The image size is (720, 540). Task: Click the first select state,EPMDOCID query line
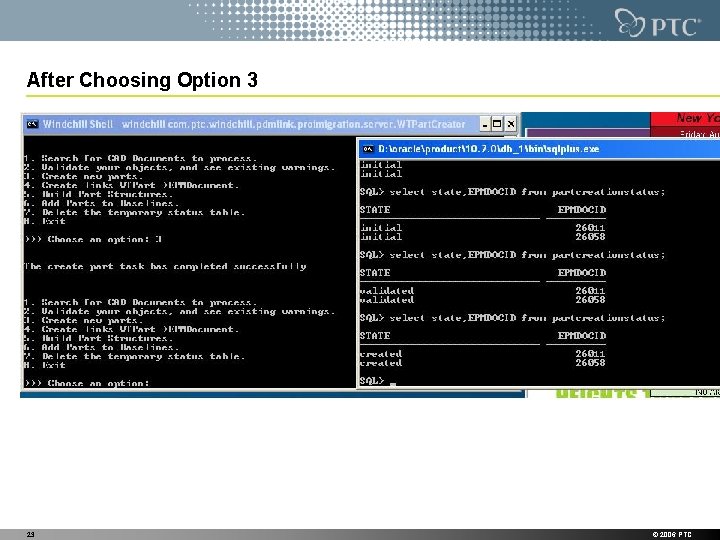[x=512, y=192]
